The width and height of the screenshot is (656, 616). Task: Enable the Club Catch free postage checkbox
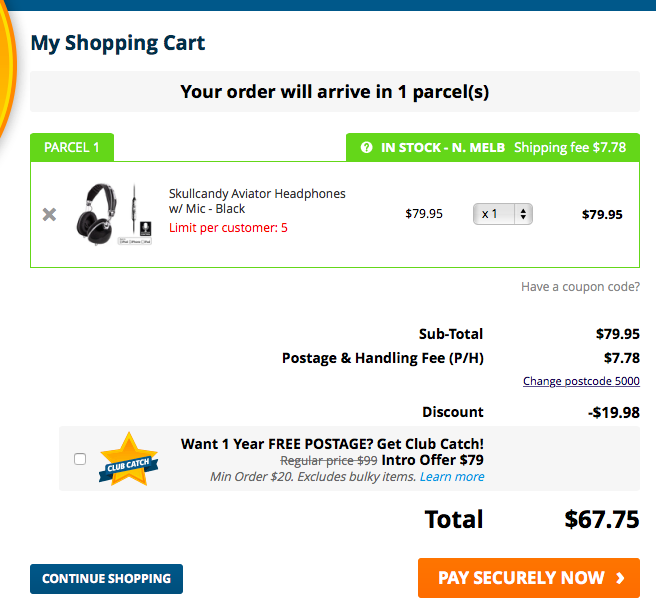coord(80,459)
